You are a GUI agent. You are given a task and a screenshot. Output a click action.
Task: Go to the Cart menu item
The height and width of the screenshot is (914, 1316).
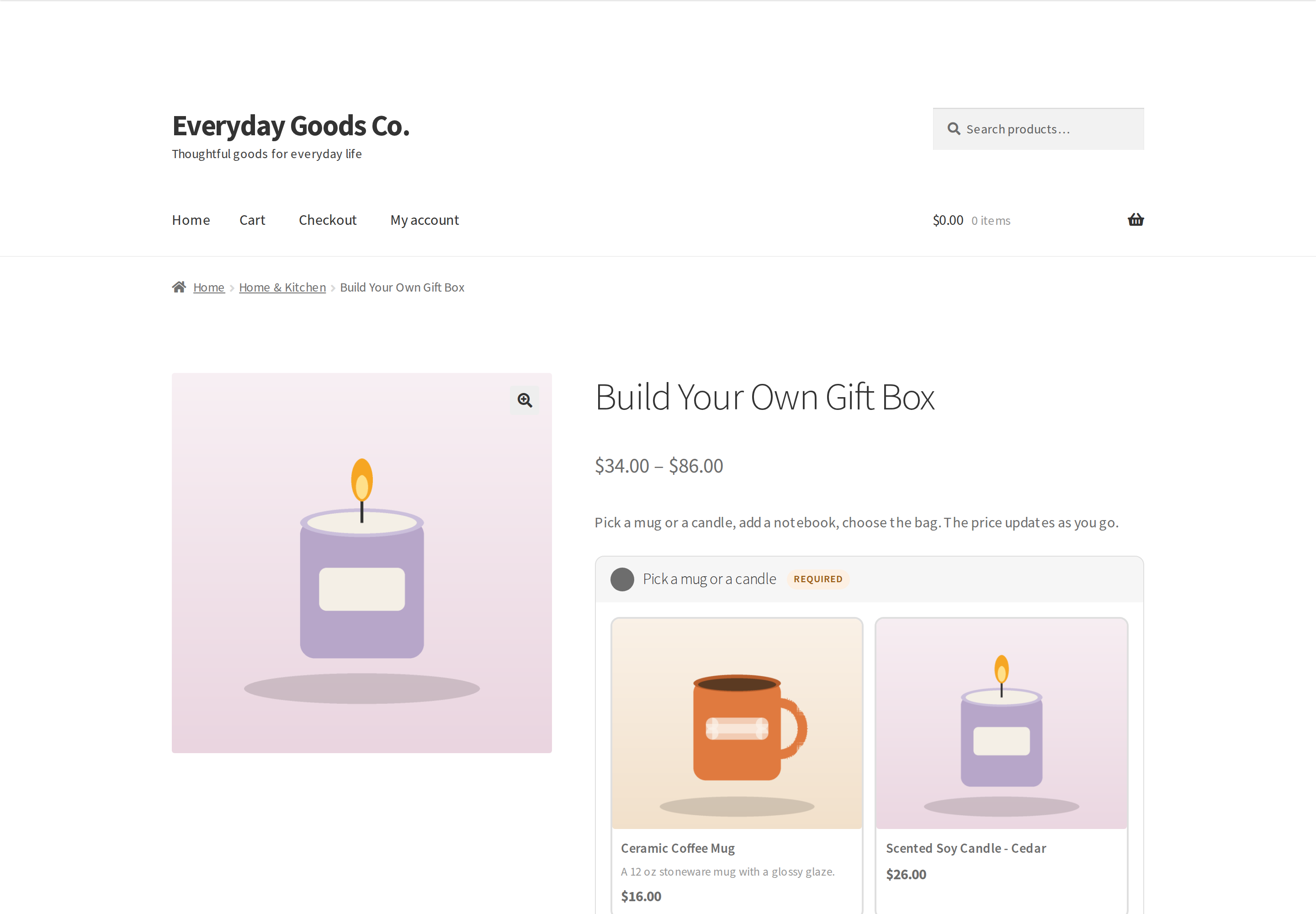click(x=252, y=220)
